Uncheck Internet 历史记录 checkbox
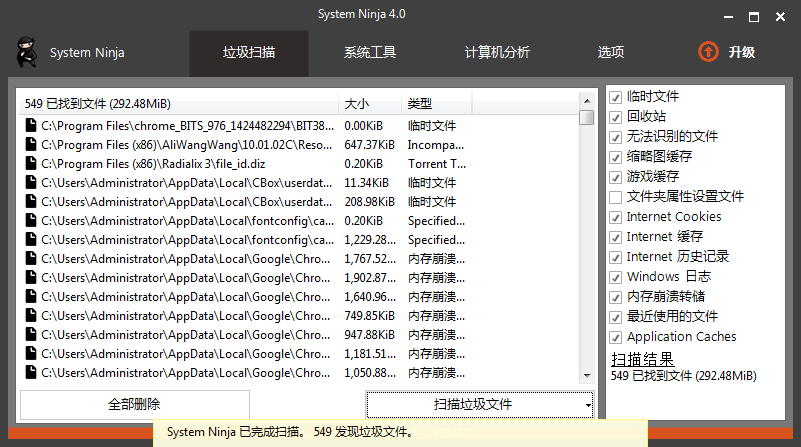This screenshot has width=801, height=447. click(x=616, y=257)
